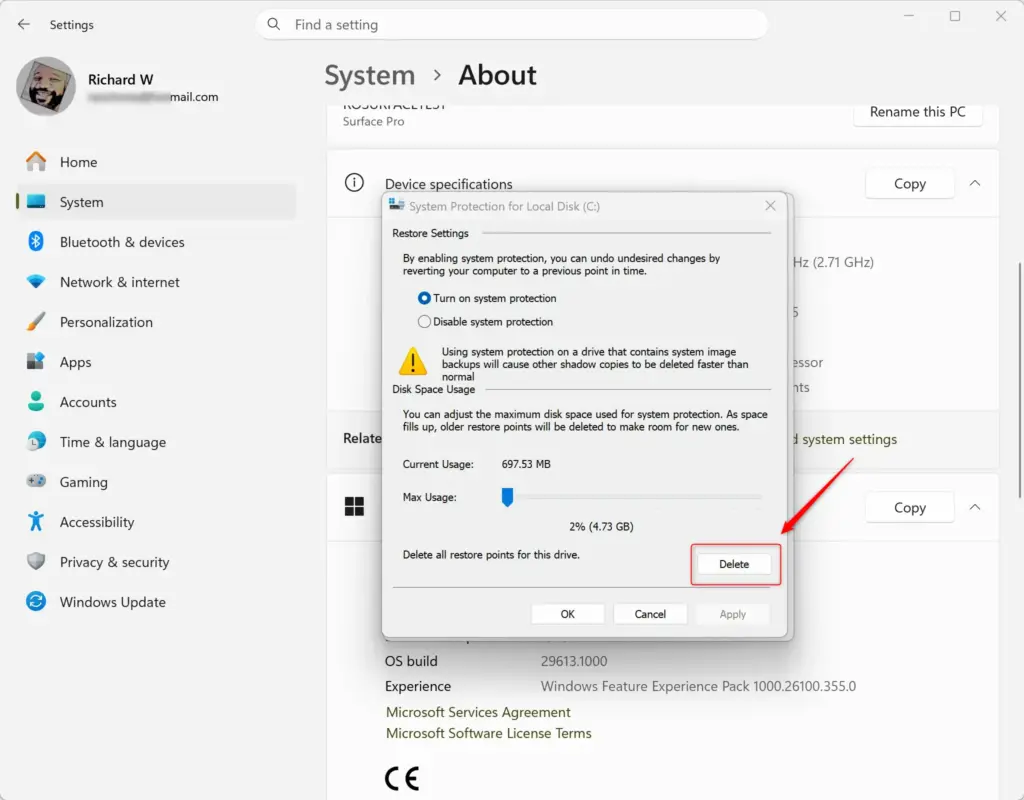Cancel the System Protection dialog
The width and height of the screenshot is (1024, 800).
coord(650,614)
